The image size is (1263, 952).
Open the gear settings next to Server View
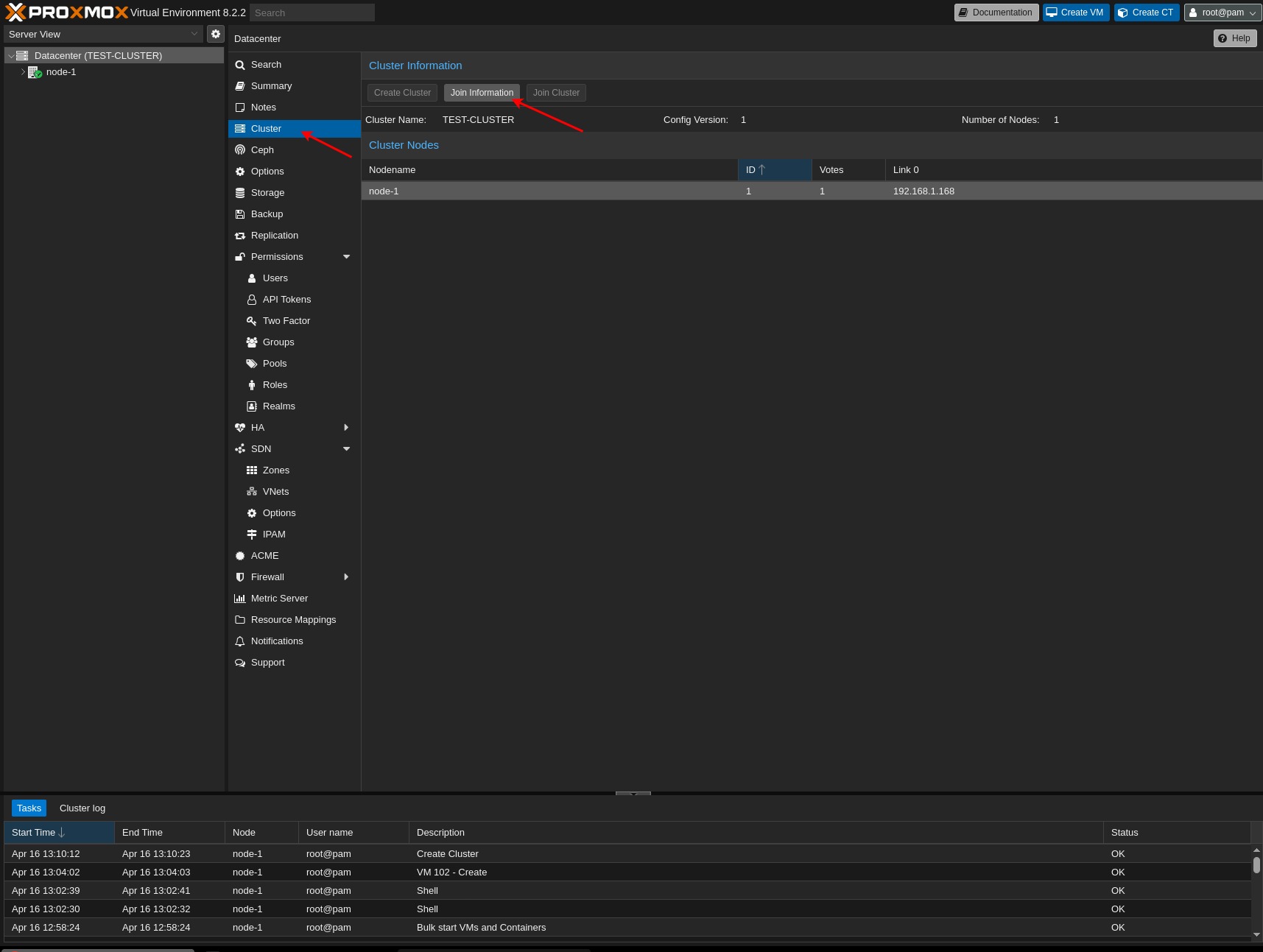(215, 34)
